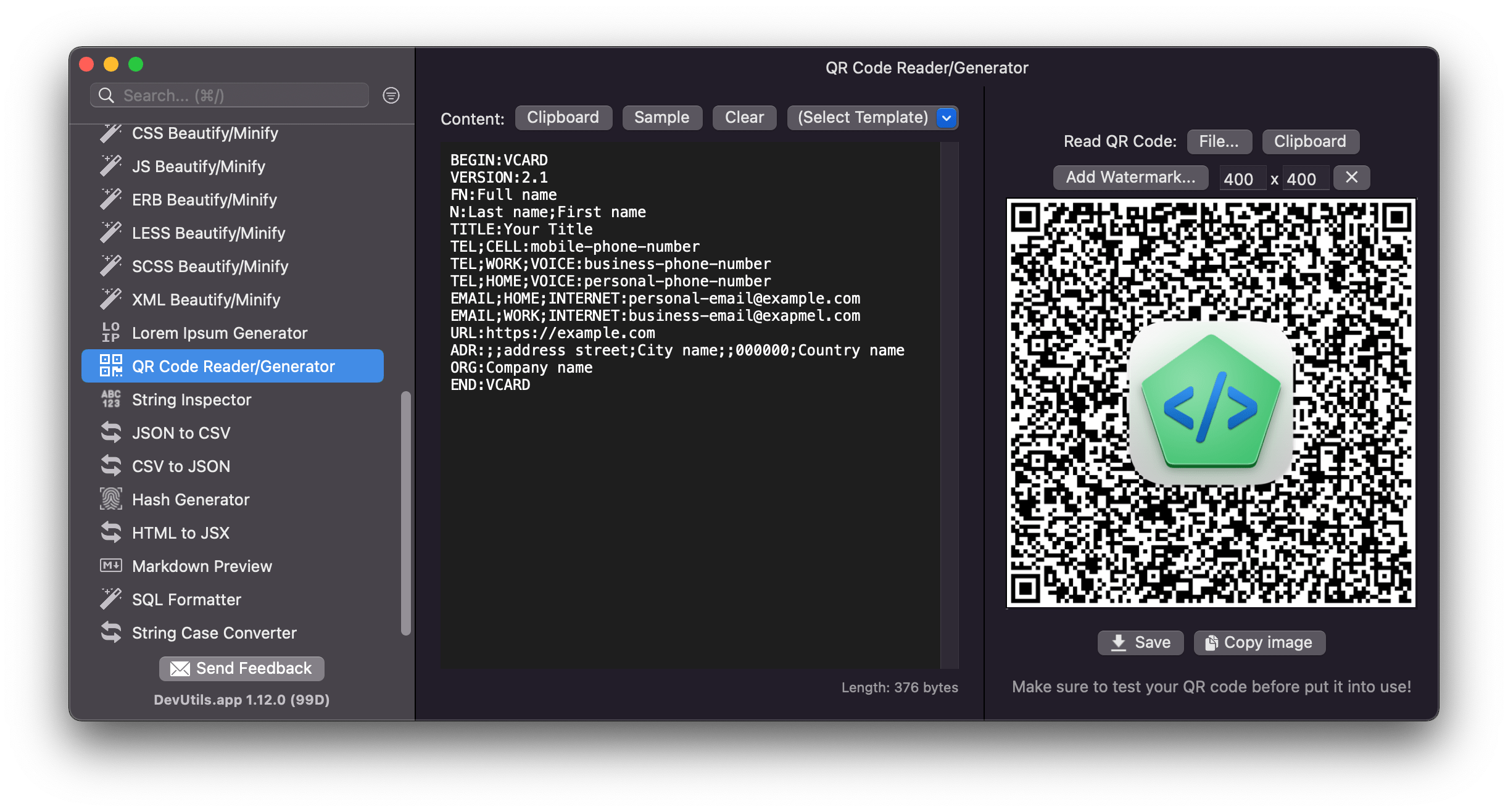Open the HTML to JSX converter
Screen dimensions: 1508x812
pos(180,532)
